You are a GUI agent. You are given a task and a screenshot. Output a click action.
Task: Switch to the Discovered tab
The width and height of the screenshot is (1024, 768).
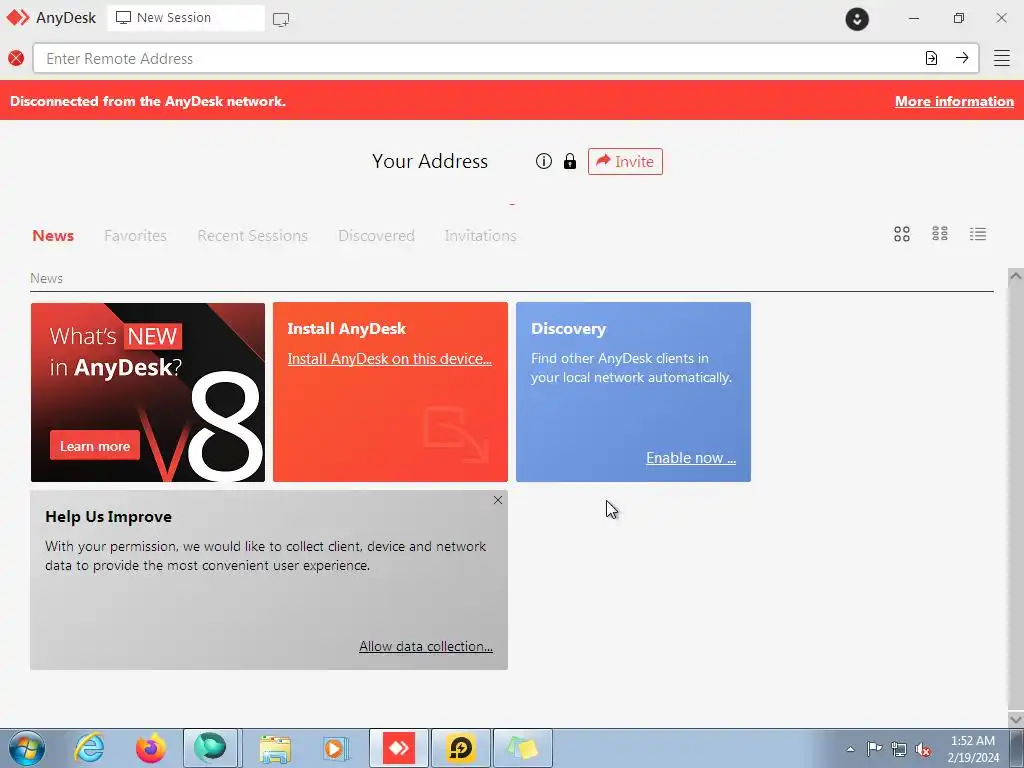point(376,236)
